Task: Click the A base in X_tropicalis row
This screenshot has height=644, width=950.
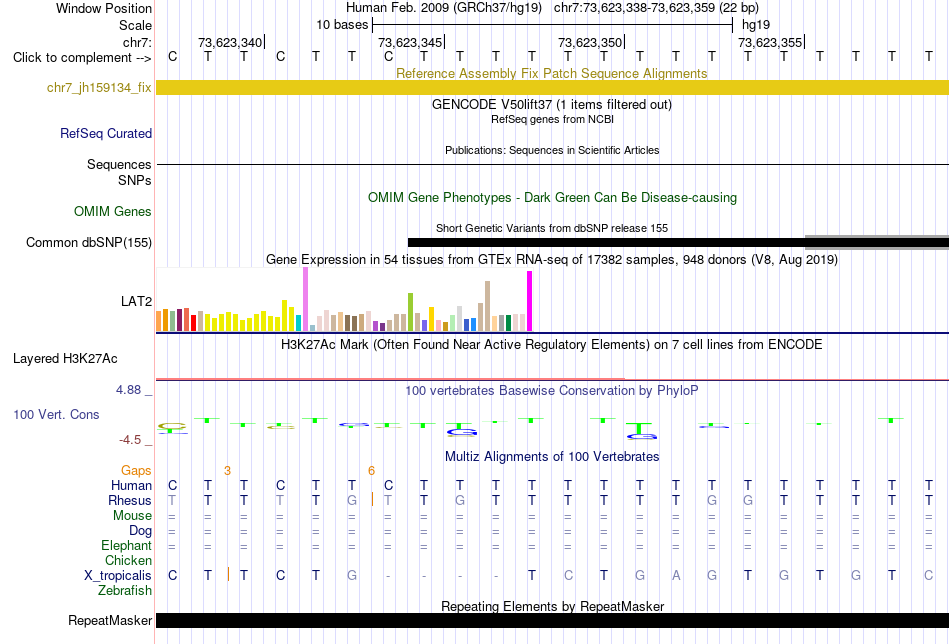Action: coord(676,576)
